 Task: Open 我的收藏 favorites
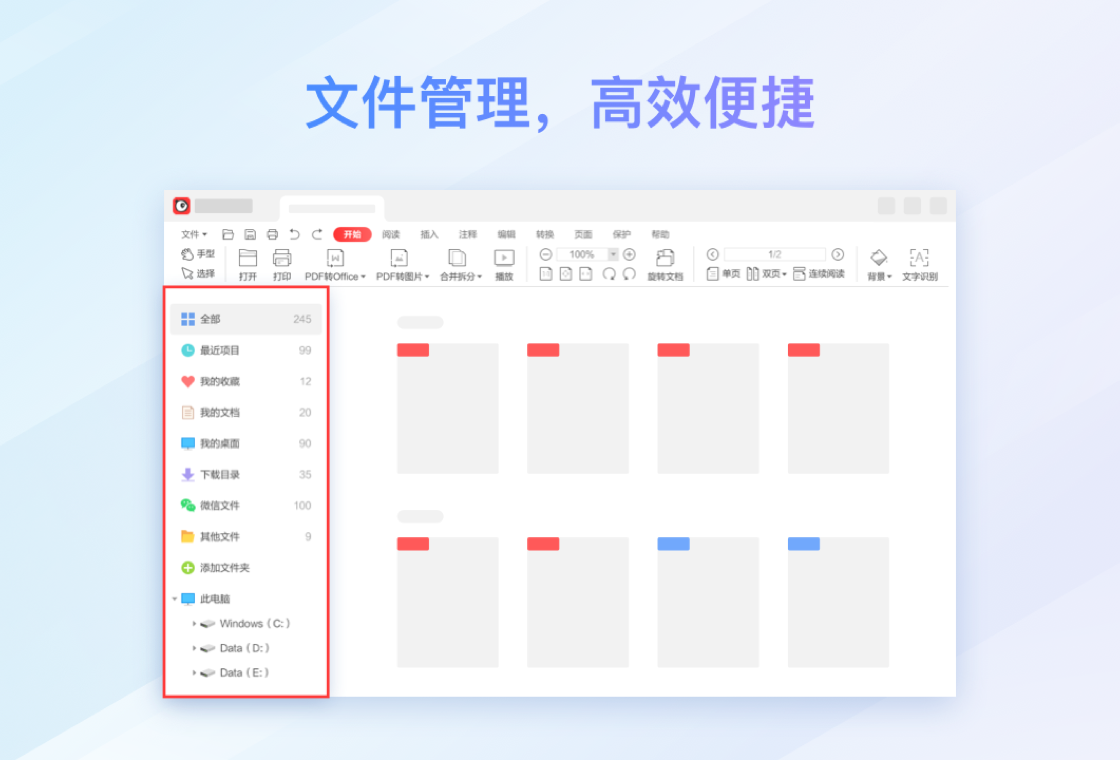tap(246, 381)
